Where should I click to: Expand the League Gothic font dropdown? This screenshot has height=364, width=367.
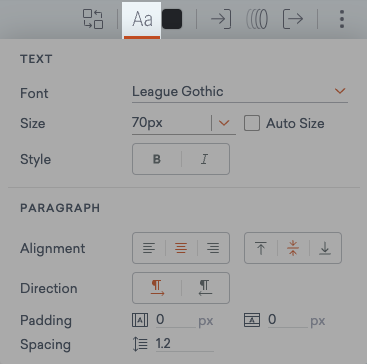240,92
